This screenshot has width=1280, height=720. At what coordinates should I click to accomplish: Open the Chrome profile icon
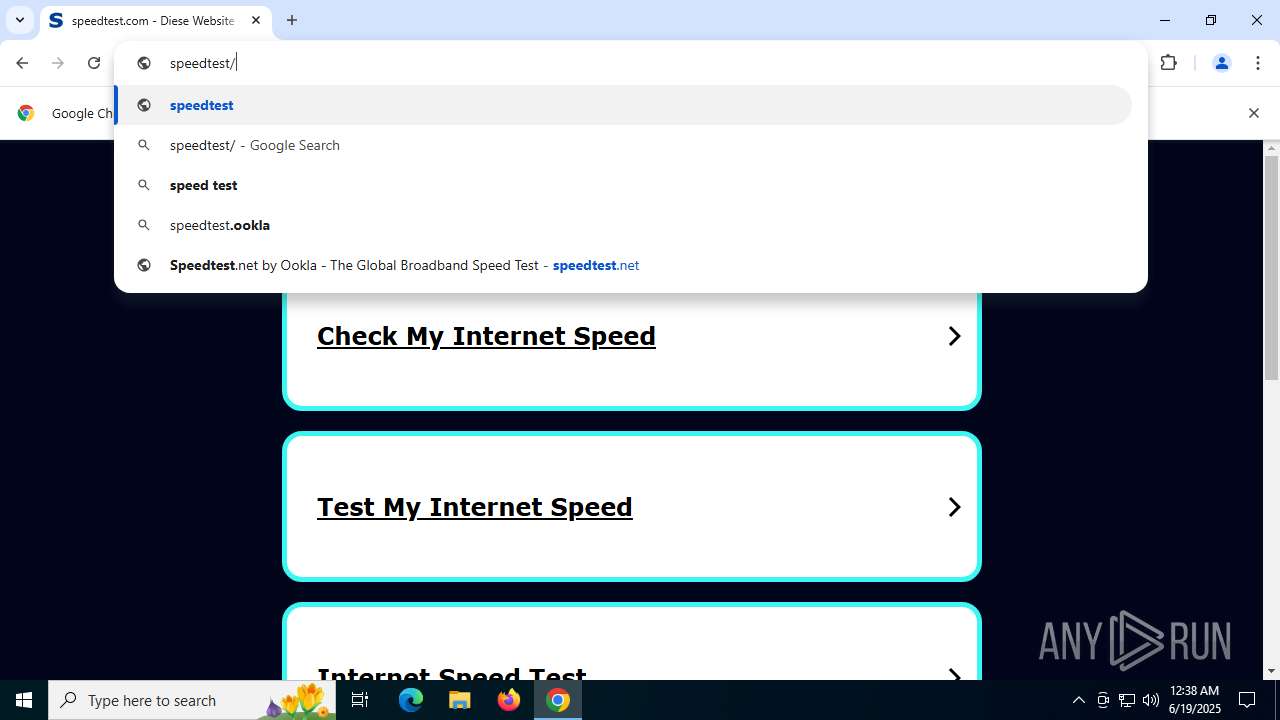pyautogui.click(x=1221, y=63)
